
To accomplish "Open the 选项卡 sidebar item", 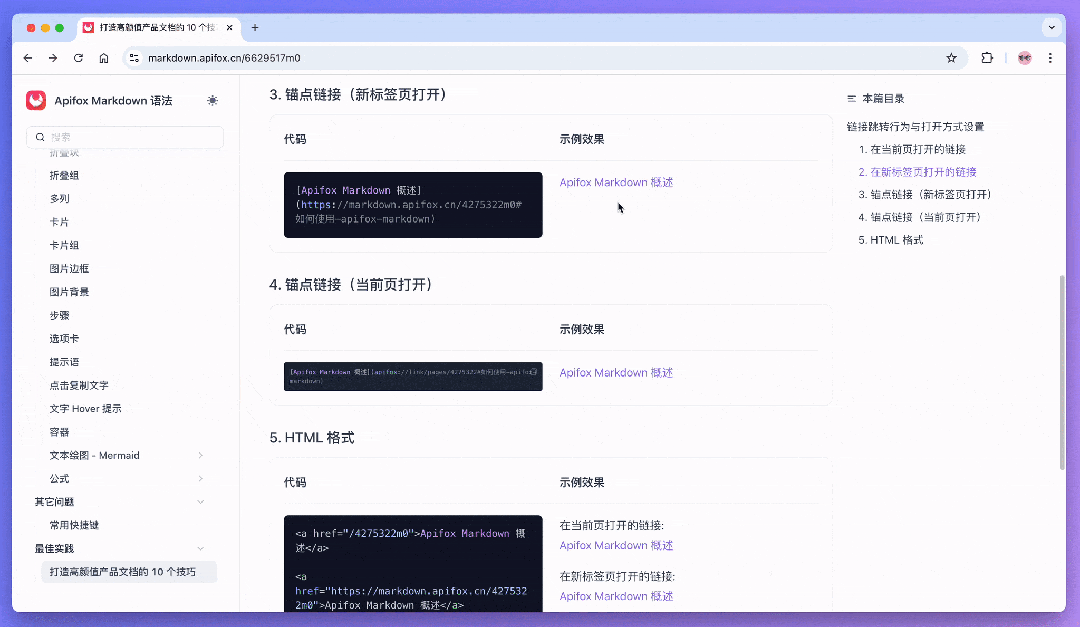I will click(64, 339).
